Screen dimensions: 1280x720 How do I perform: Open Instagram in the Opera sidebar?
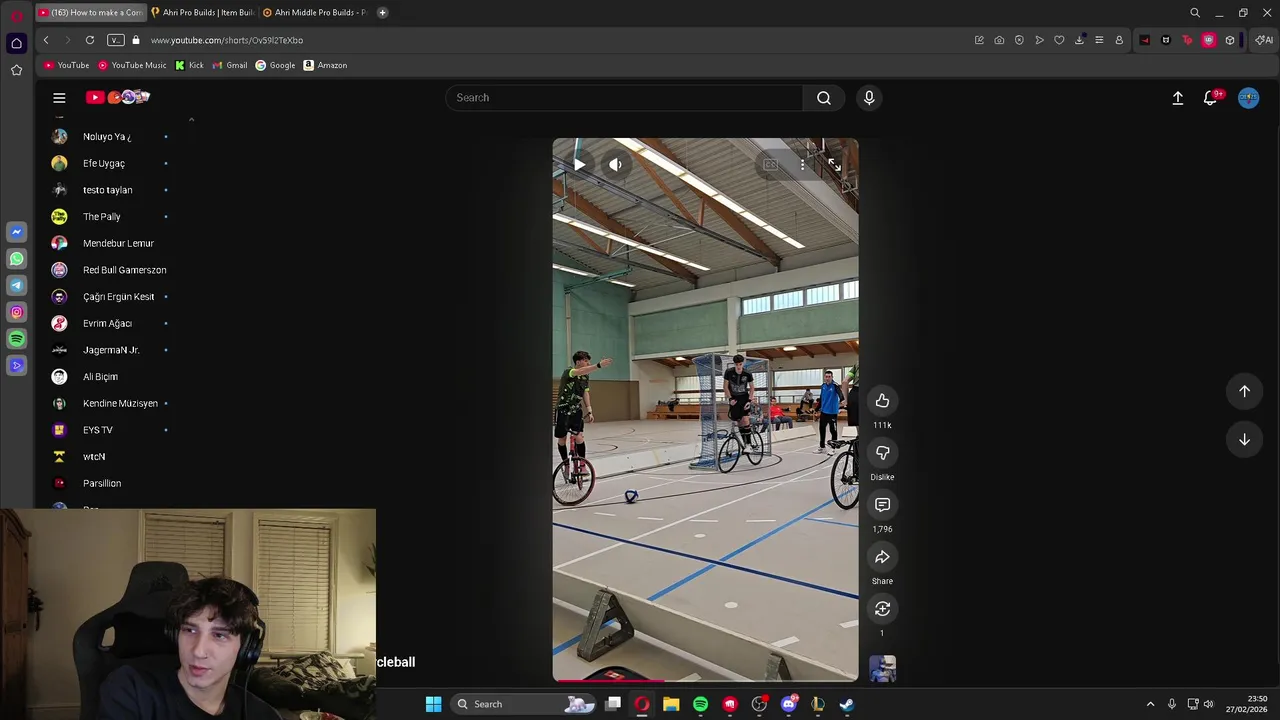coord(16,312)
